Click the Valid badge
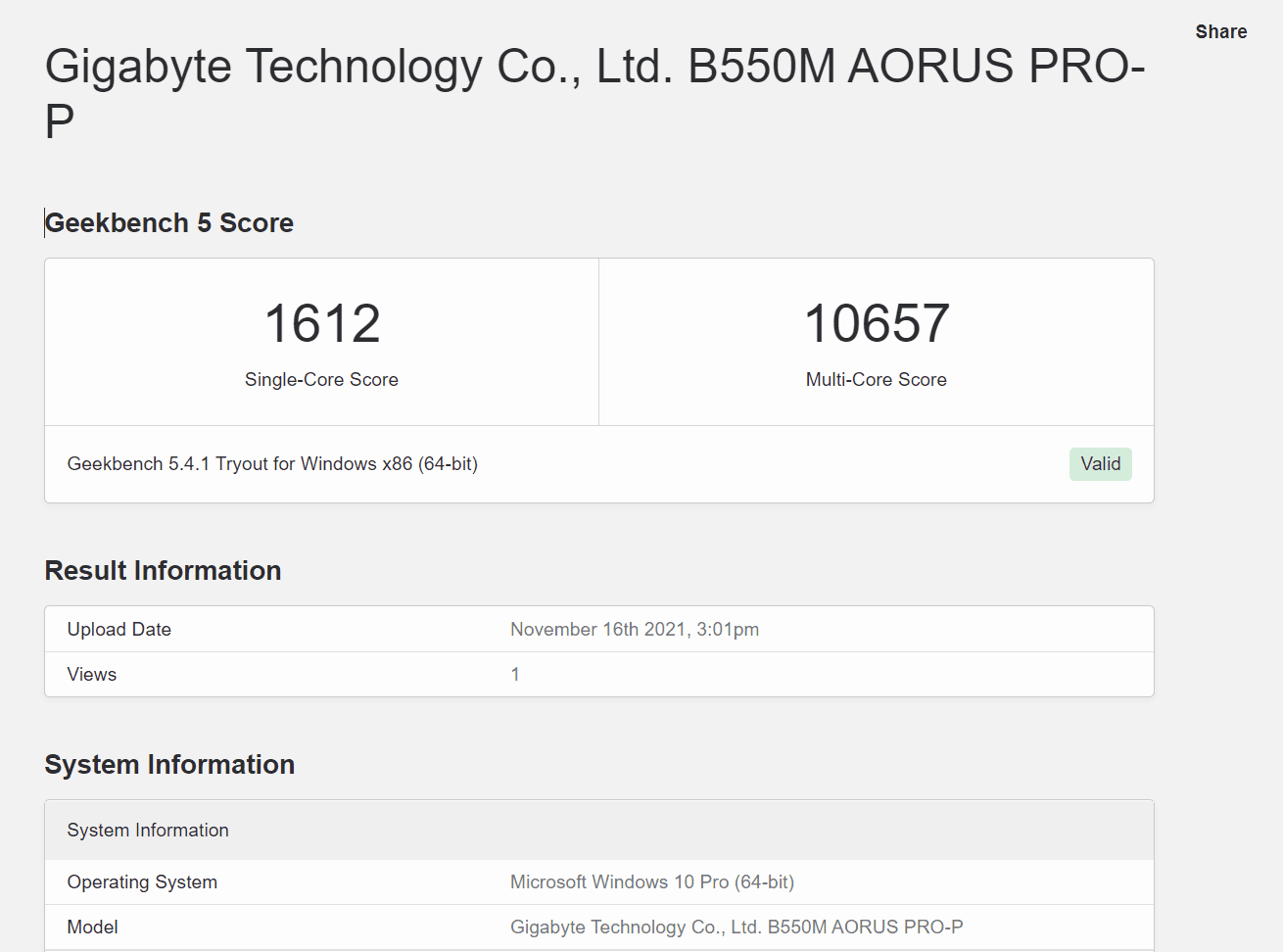 click(x=1100, y=464)
